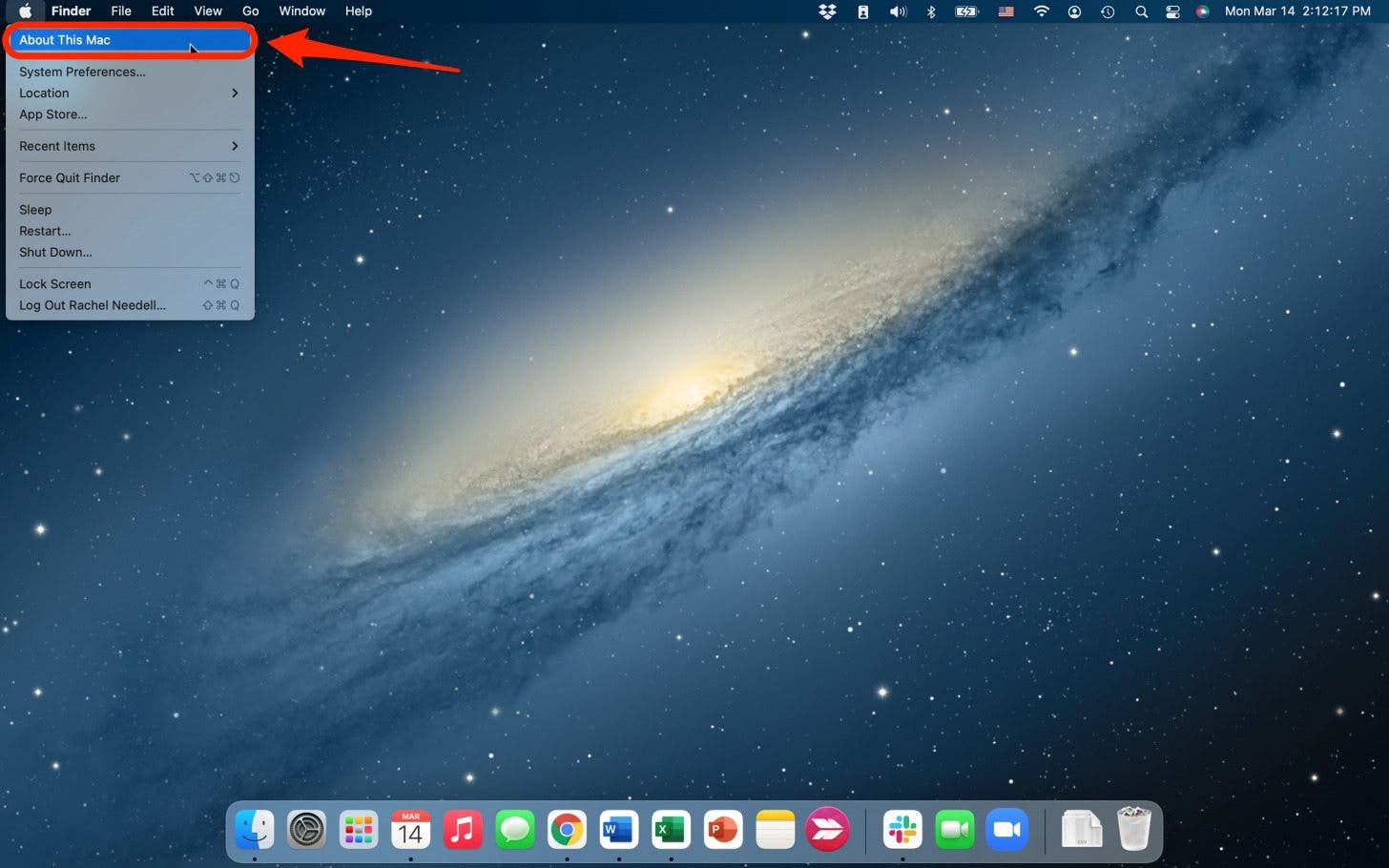Click the Dropbox icon in the menu bar

click(826, 11)
